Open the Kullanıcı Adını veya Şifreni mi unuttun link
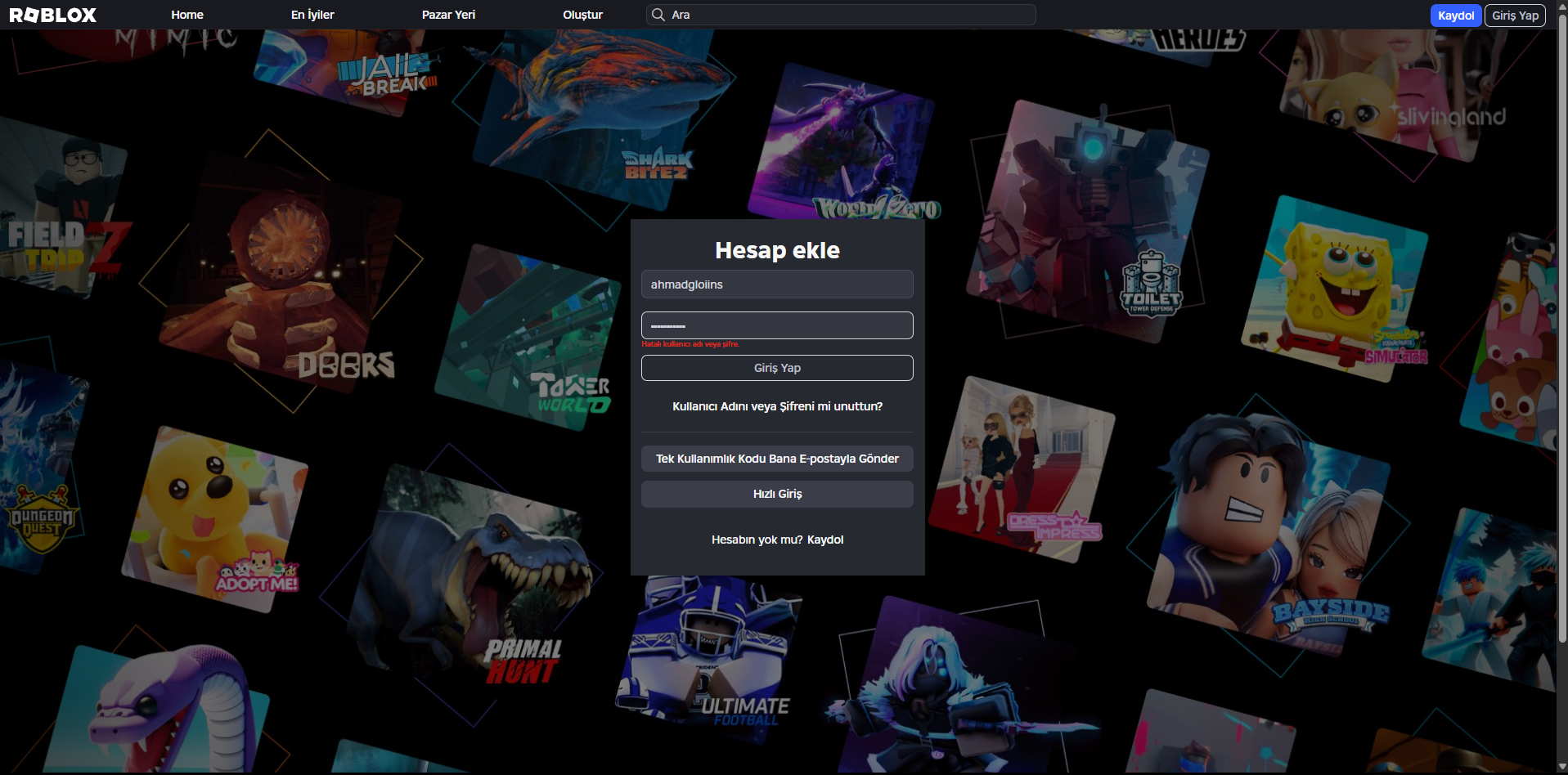 pos(777,406)
